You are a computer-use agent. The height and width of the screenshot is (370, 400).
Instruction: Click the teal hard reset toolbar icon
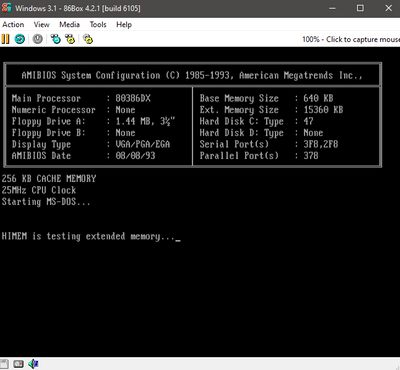(20, 39)
